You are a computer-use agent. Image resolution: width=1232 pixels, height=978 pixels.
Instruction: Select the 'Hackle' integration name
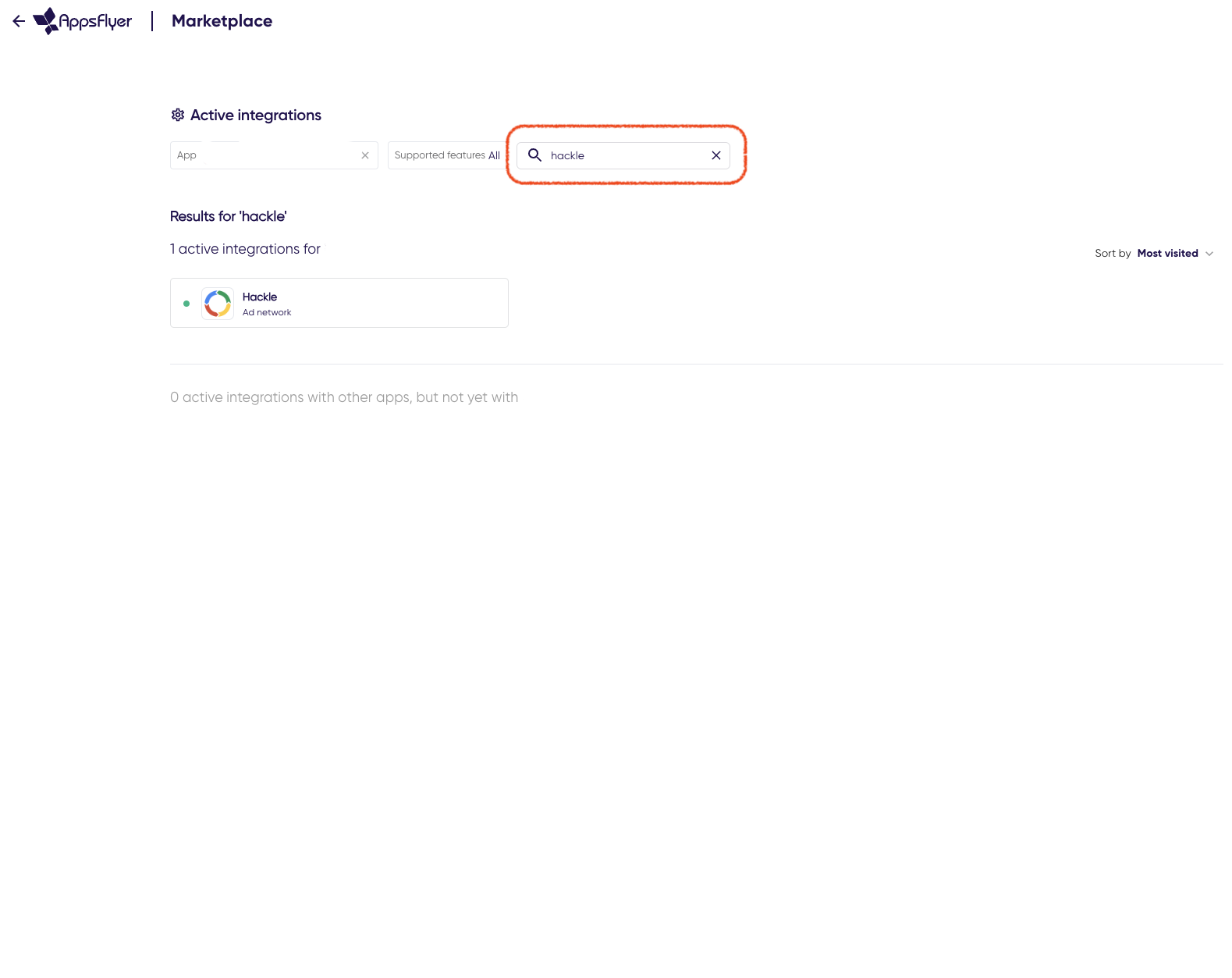coord(260,297)
